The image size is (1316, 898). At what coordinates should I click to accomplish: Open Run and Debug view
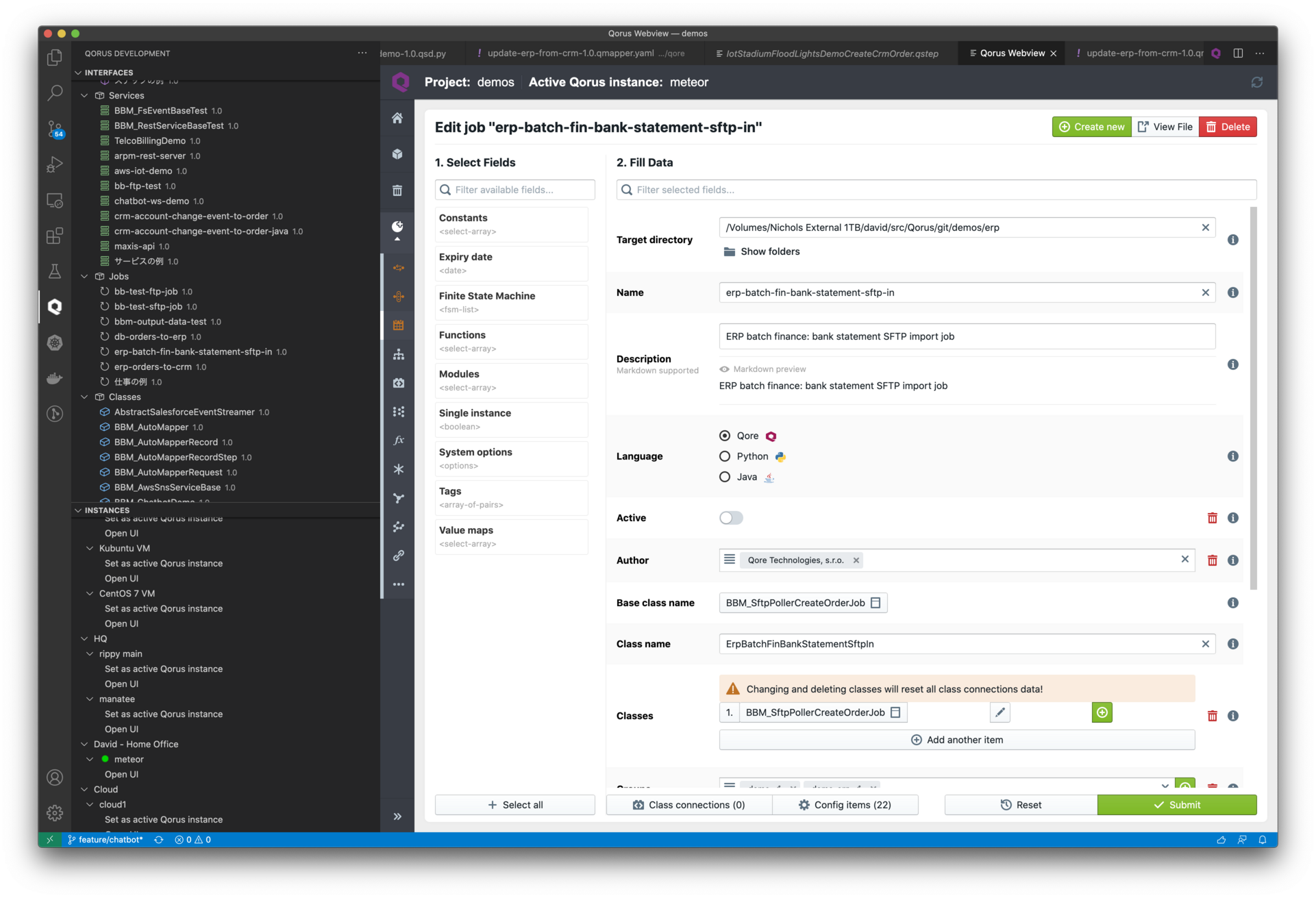(55, 164)
